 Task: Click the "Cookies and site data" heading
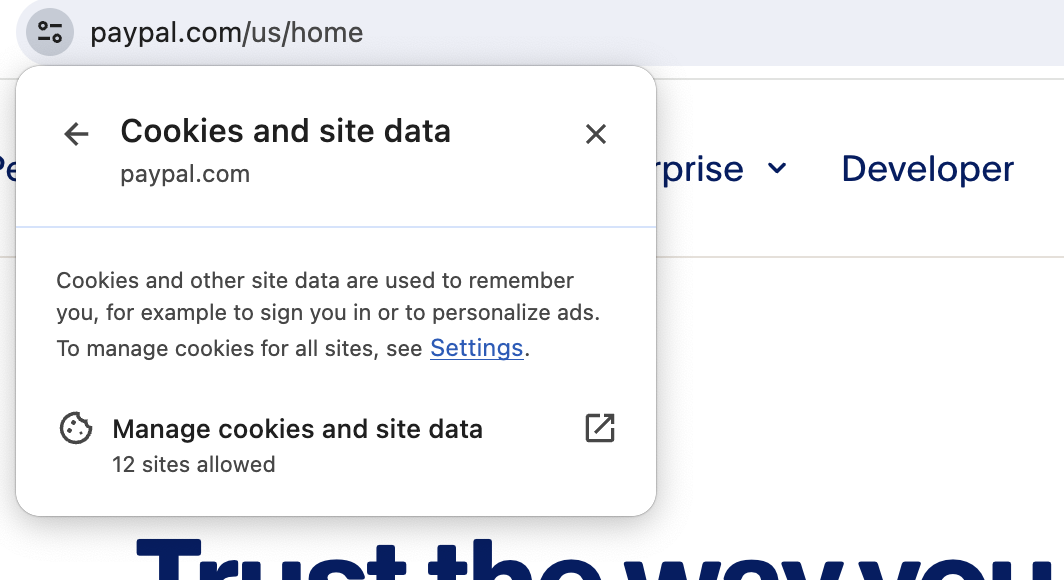coord(285,131)
